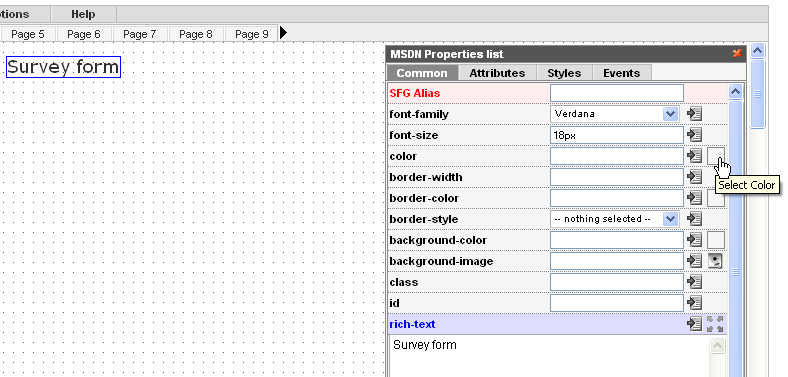The image size is (788, 377).
Task: Click the apply icon in the rich-text row
Action: click(x=694, y=324)
